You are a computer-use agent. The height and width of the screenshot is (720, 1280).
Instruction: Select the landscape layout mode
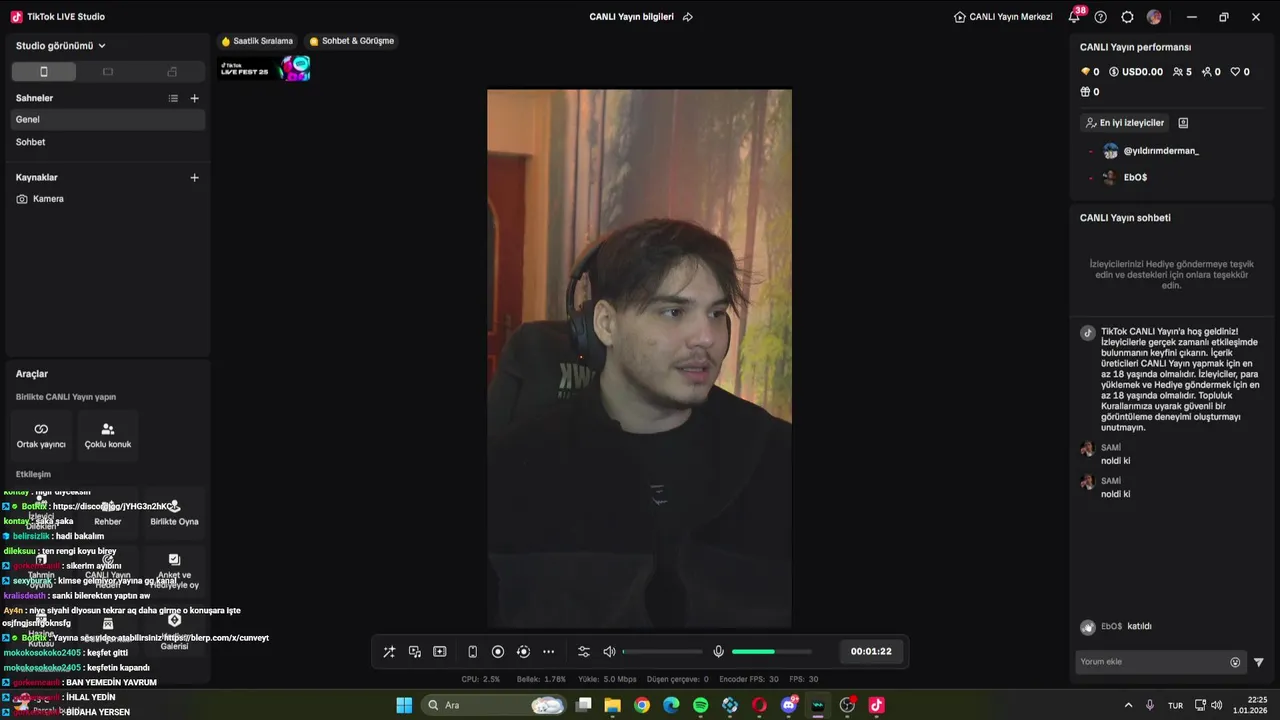[x=108, y=72]
